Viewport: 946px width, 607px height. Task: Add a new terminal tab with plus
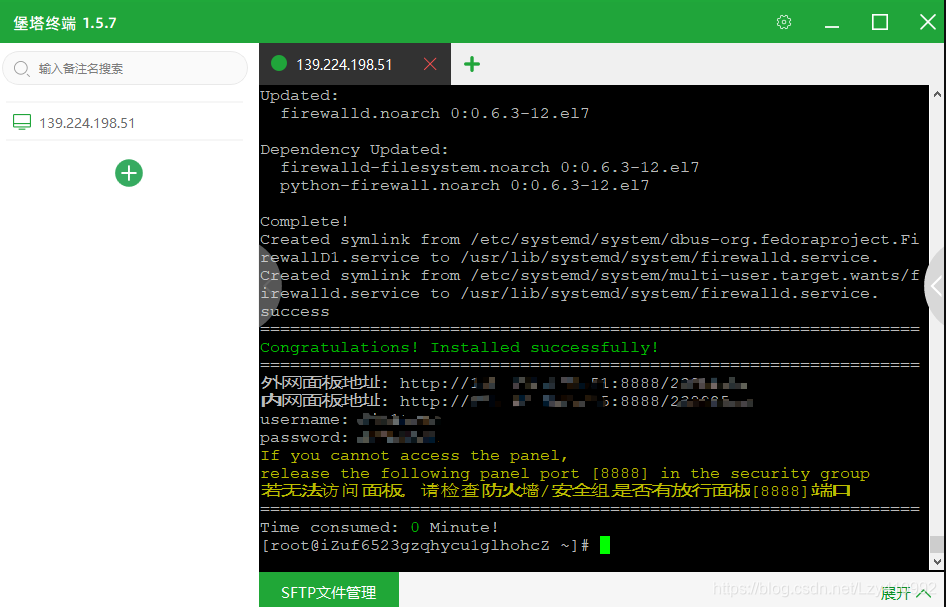pos(472,64)
